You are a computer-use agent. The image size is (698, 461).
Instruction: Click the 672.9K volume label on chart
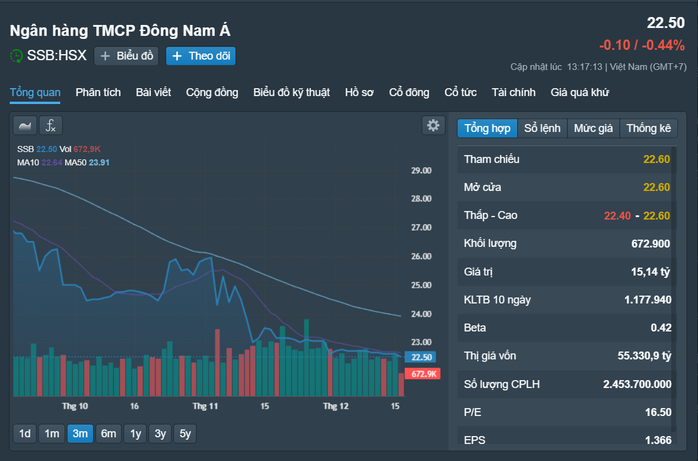(422, 374)
